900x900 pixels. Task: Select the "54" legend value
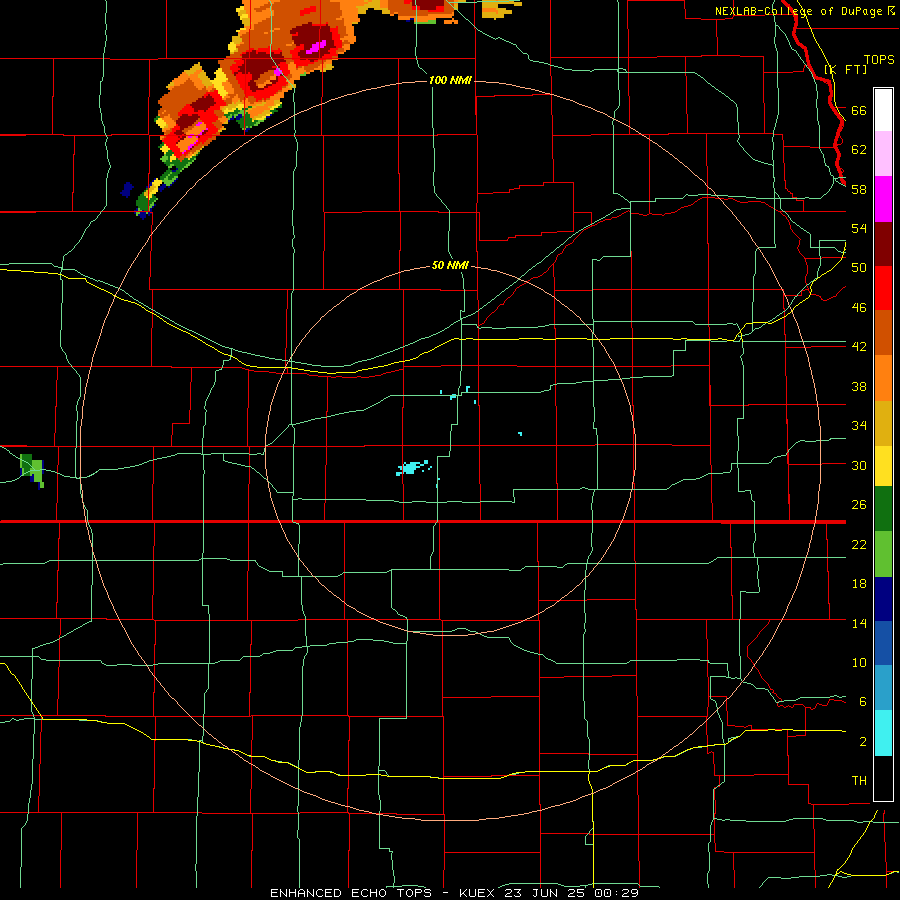pos(859,228)
